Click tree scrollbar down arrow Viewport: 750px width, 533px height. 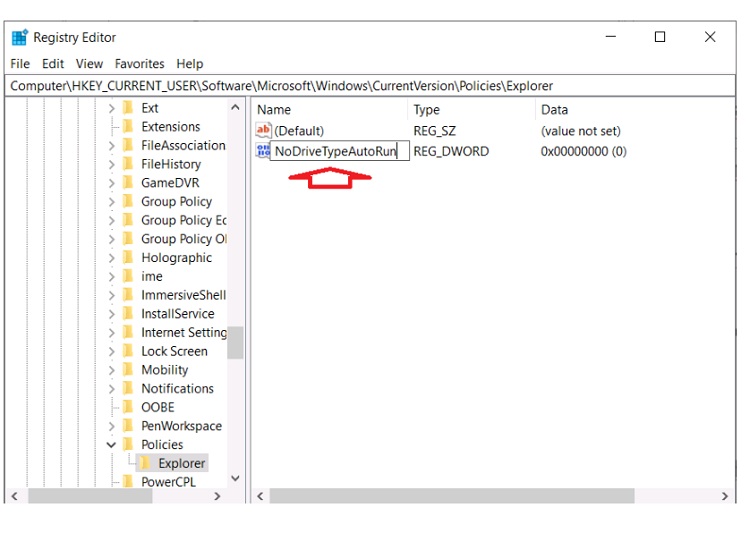click(x=235, y=478)
